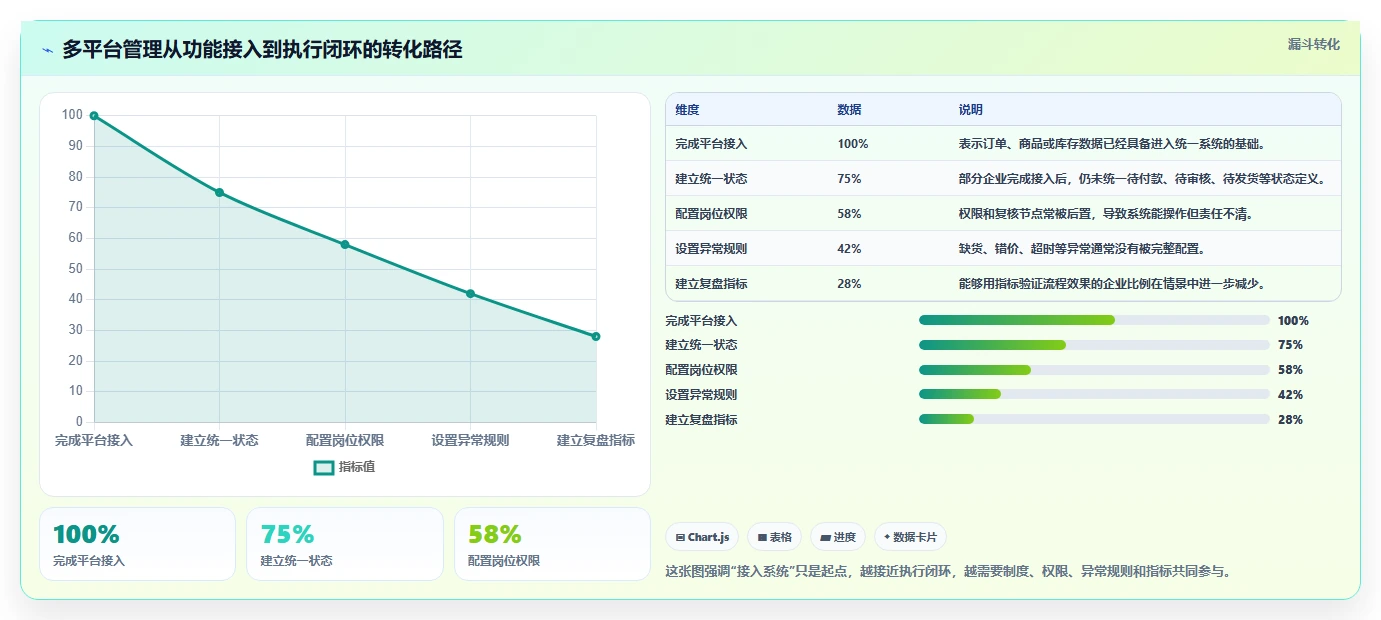Click the chart data point at 58
This screenshot has height=620, width=1381.
pos(345,244)
